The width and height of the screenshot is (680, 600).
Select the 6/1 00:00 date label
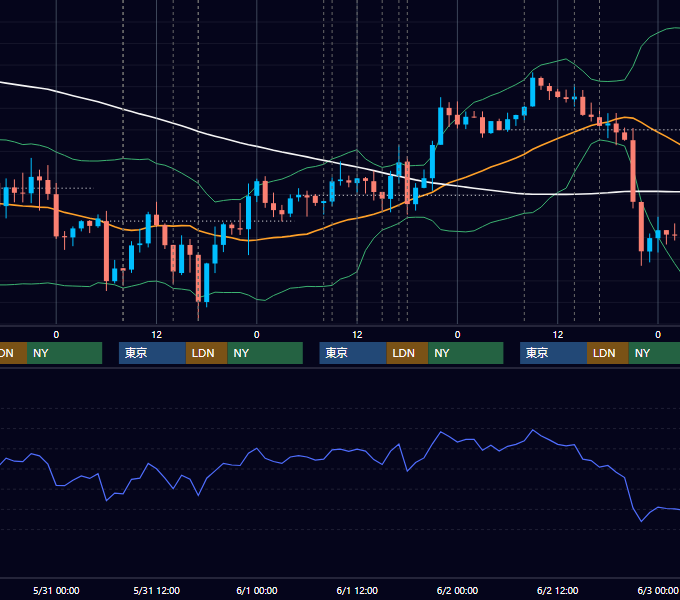[x=257, y=590]
